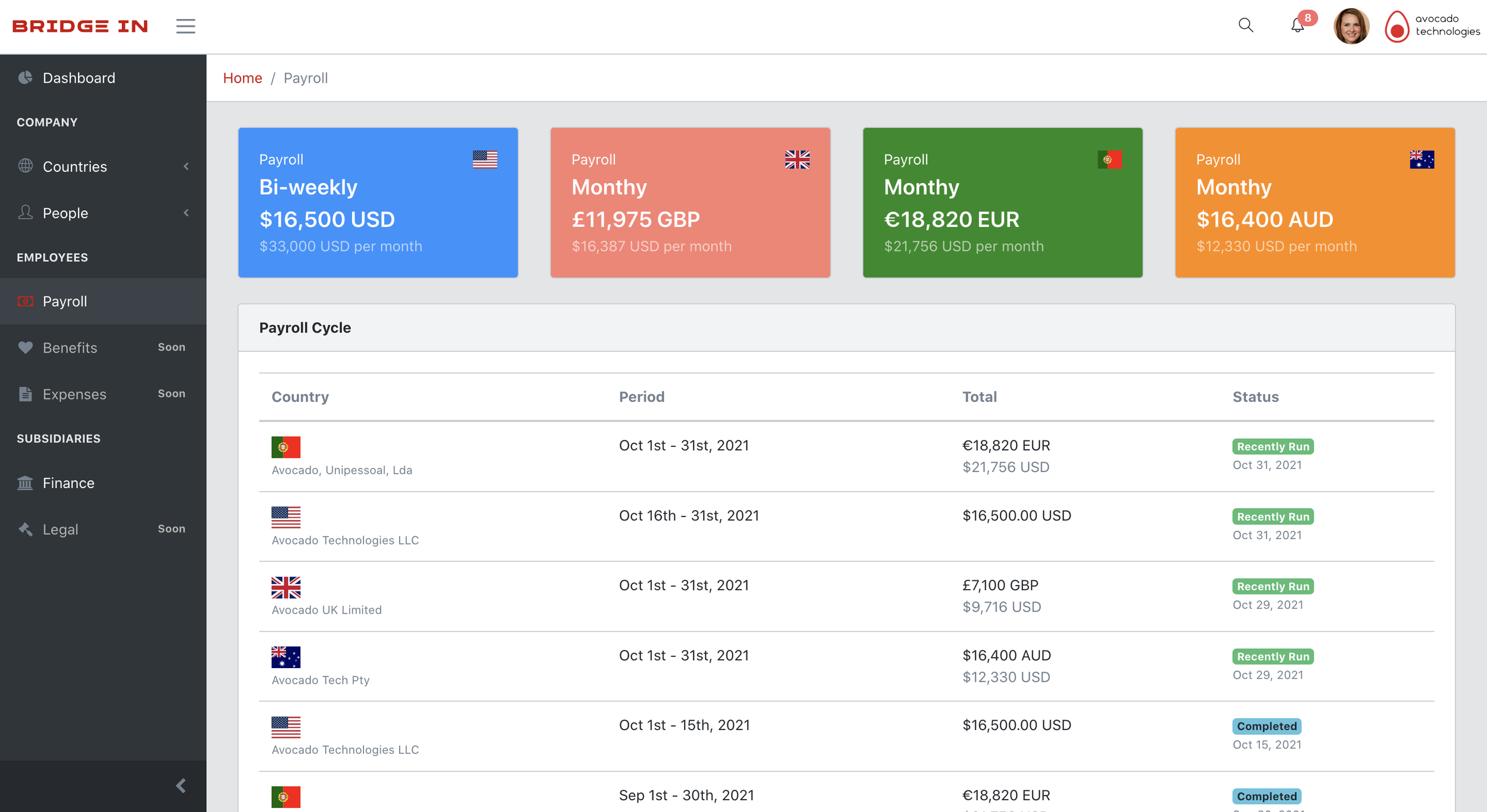
Task: Click the Bridge In logo
Action: pyautogui.click(x=80, y=26)
